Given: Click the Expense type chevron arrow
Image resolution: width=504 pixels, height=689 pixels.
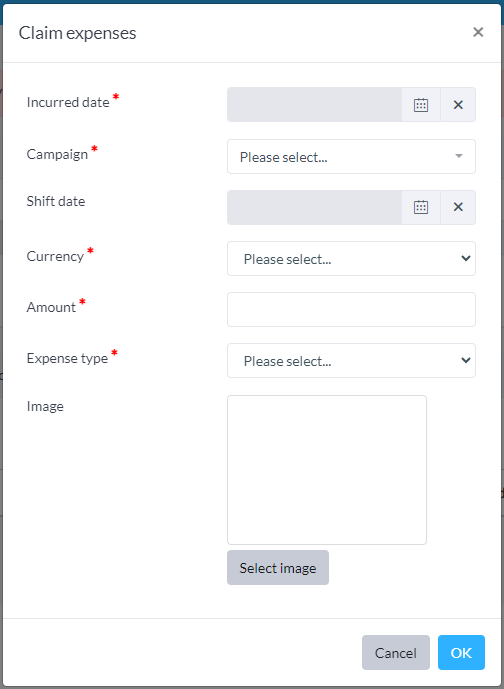Looking at the screenshot, I should tap(466, 360).
